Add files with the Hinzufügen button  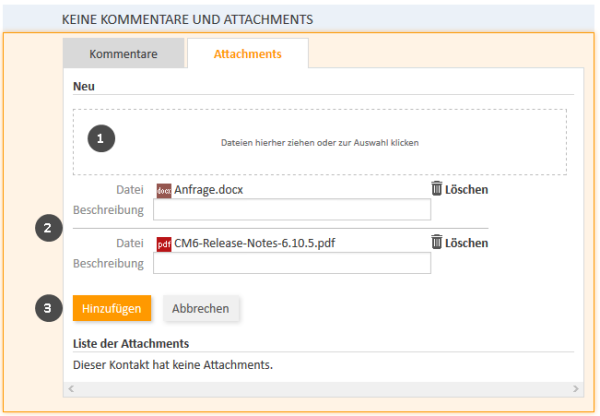(112, 308)
